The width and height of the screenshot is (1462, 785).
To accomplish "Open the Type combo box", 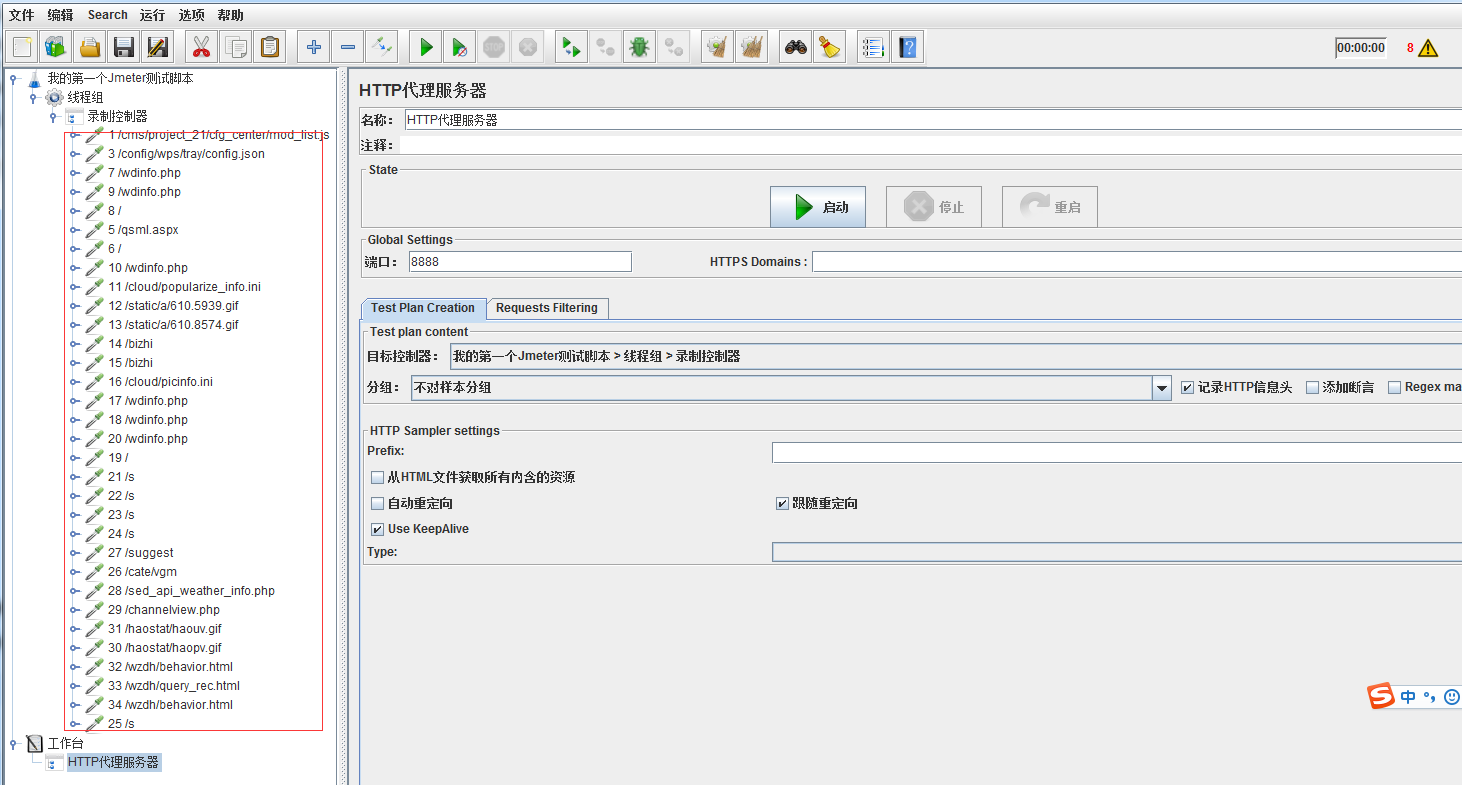I will (x=1117, y=552).
